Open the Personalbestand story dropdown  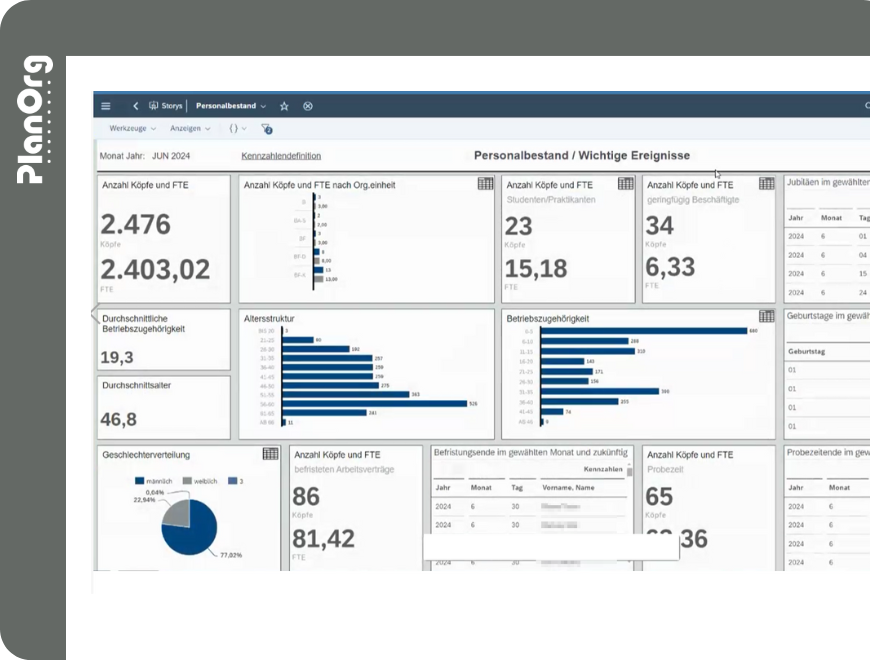(x=231, y=106)
